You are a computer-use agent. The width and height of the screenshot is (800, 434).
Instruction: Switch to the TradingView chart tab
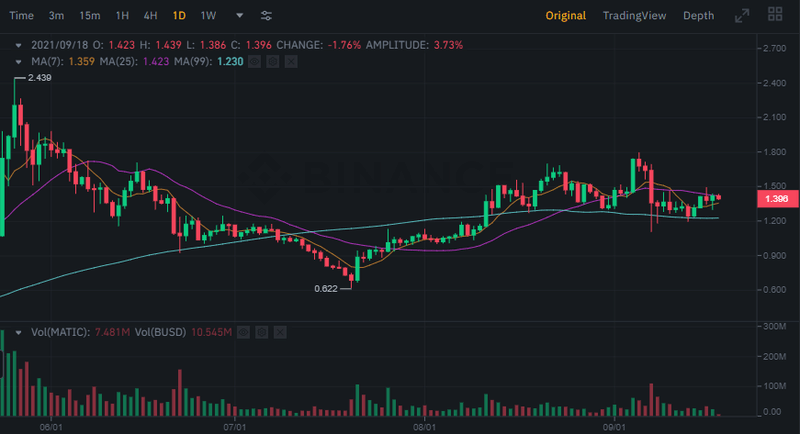click(636, 16)
